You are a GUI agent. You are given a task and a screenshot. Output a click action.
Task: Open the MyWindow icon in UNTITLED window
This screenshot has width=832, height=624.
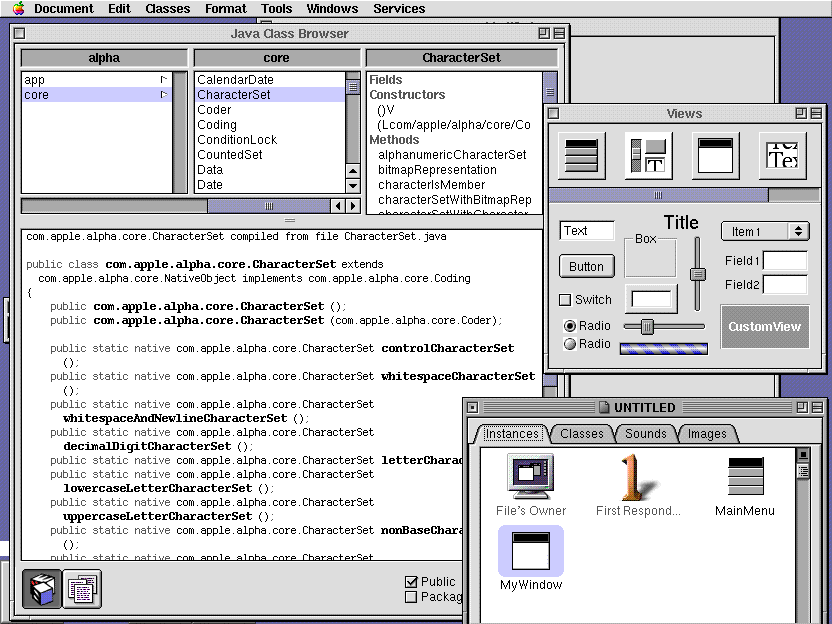coord(530,551)
